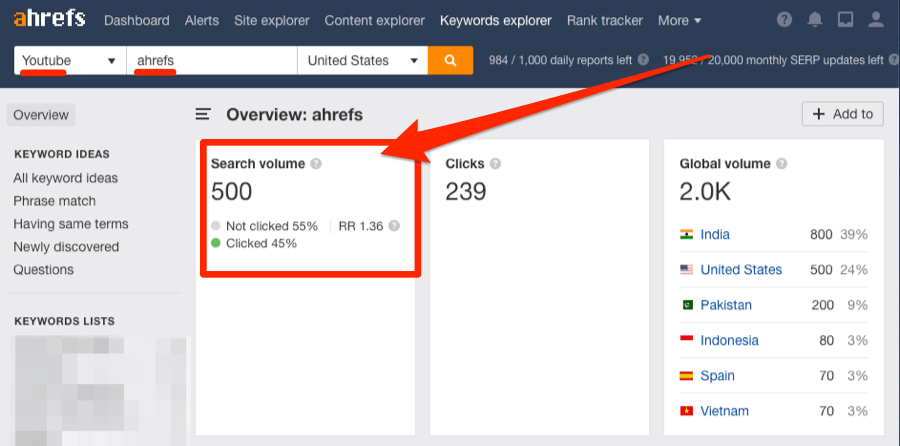Click the Not clicked 55% label
This screenshot has width=900, height=446.
[271, 226]
